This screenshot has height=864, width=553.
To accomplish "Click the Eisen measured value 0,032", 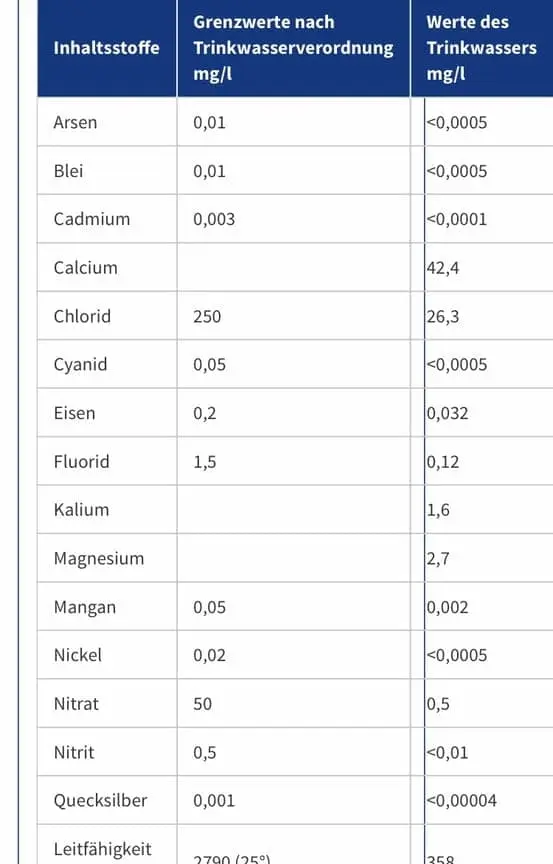I will (x=447, y=413).
